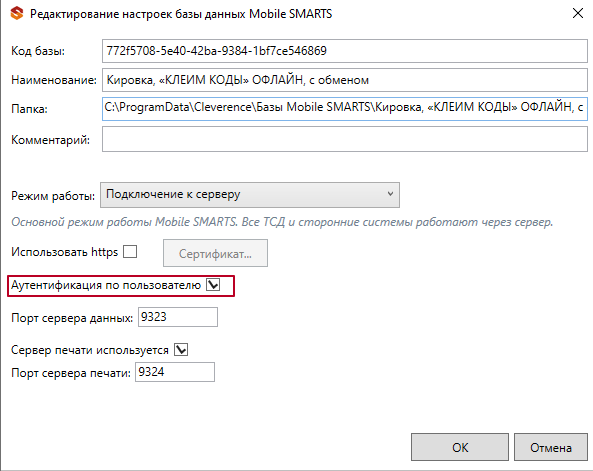Click the Mobile SMARTS logo icon in title bar
Image resolution: width=593 pixels, height=471 pixels.
[17, 14]
